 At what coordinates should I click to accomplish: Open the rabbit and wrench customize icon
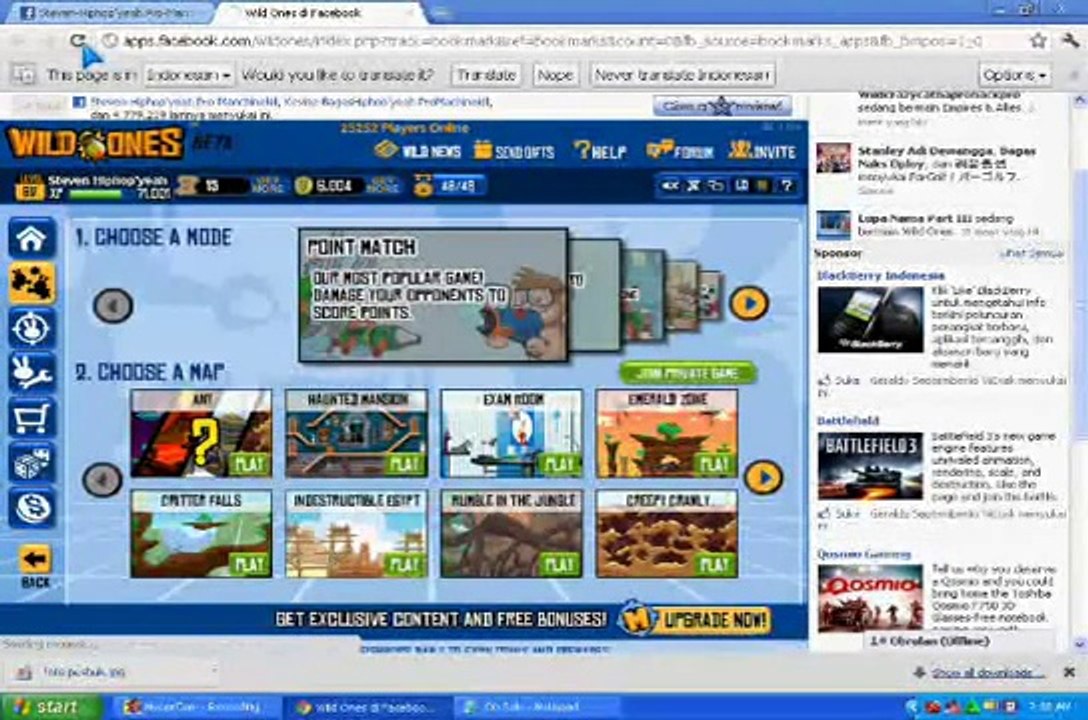(32, 373)
